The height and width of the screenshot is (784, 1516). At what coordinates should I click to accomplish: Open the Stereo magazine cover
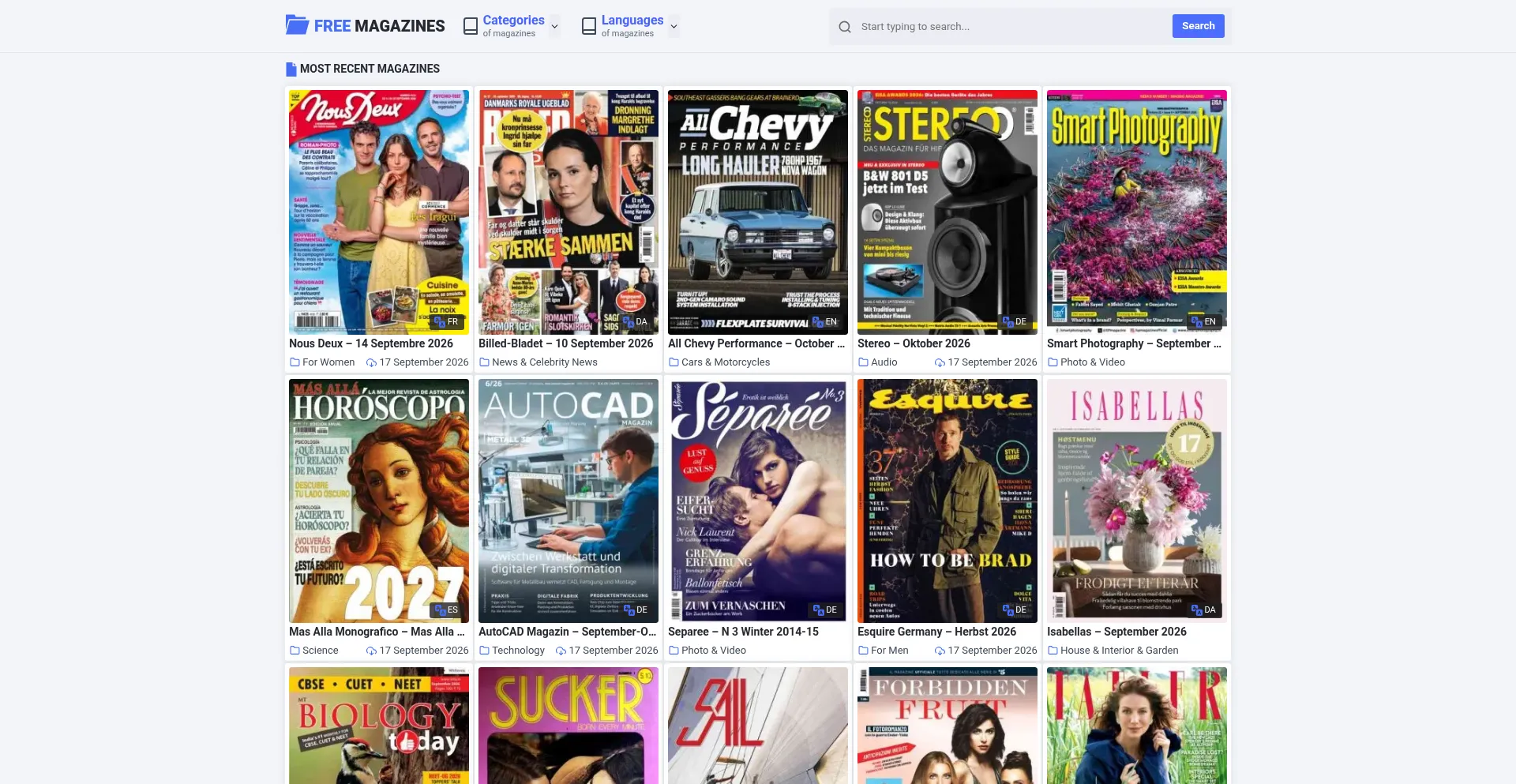[x=947, y=212]
